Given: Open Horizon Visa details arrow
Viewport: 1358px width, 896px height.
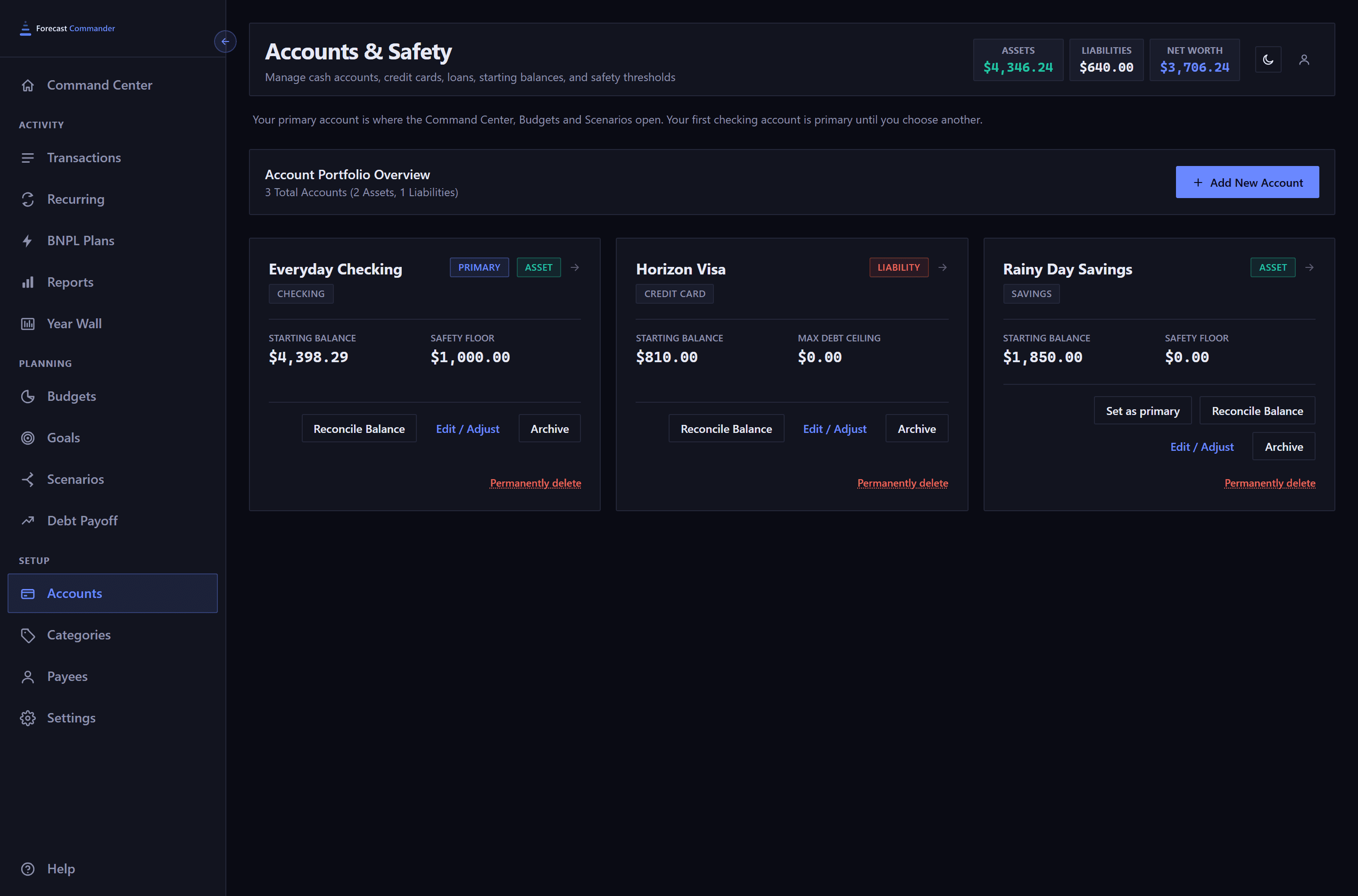Looking at the screenshot, I should click(943, 267).
